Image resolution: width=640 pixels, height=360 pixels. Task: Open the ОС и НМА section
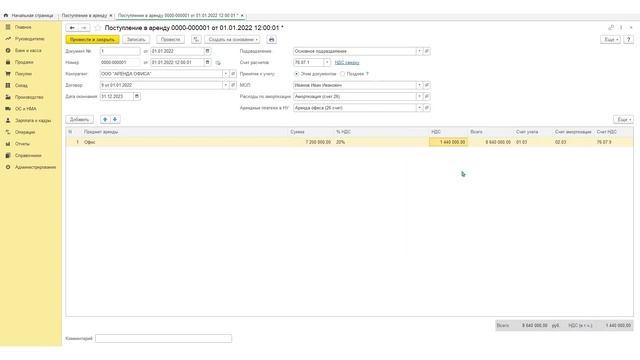pos(26,109)
